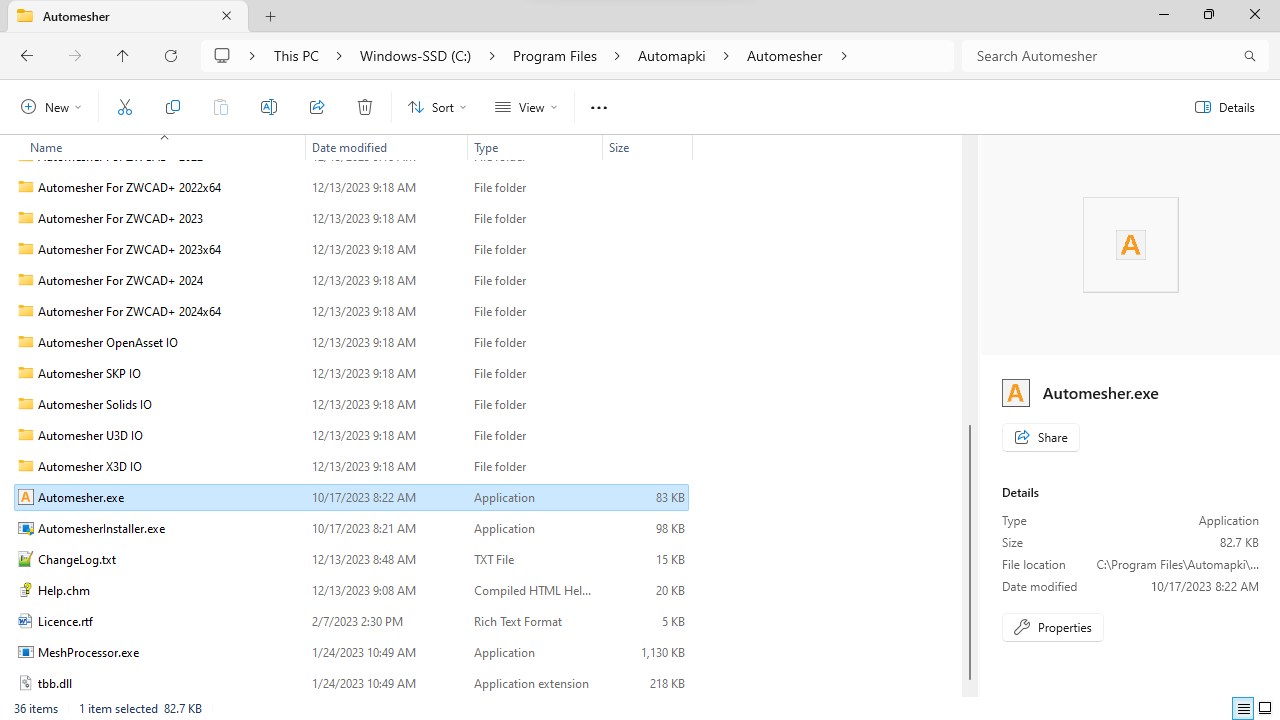Click the ChangeLog.txt file icon

click(x=26, y=559)
